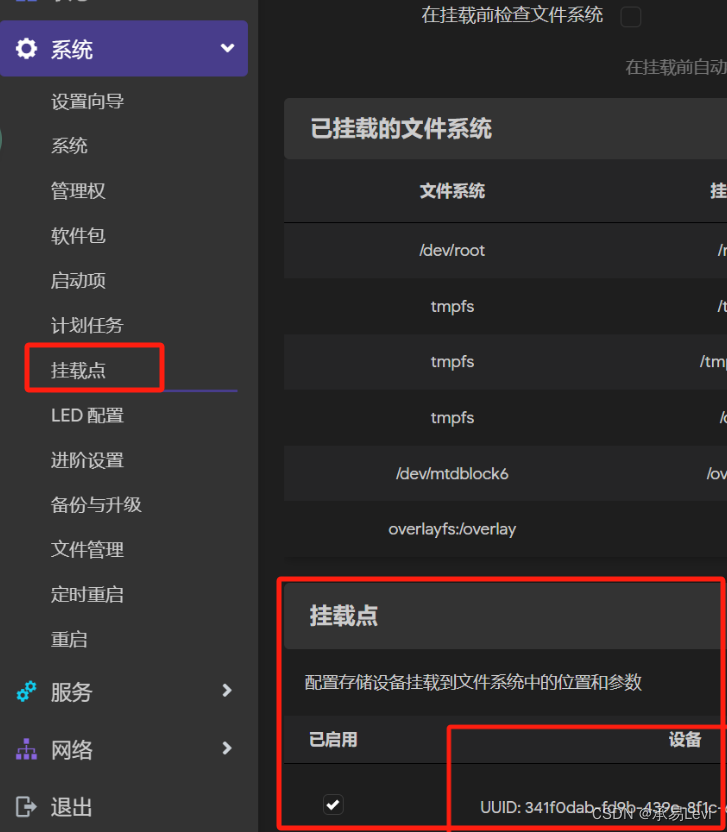Open 计划任务 menu item
The image size is (727, 832).
click(x=88, y=325)
